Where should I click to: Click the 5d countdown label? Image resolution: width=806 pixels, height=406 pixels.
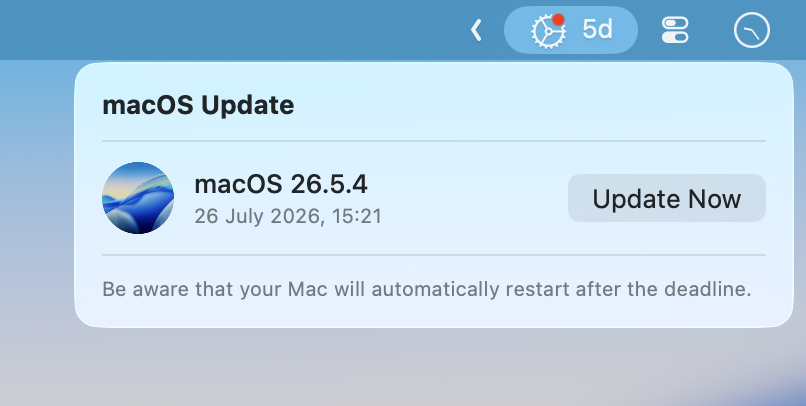[x=597, y=29]
